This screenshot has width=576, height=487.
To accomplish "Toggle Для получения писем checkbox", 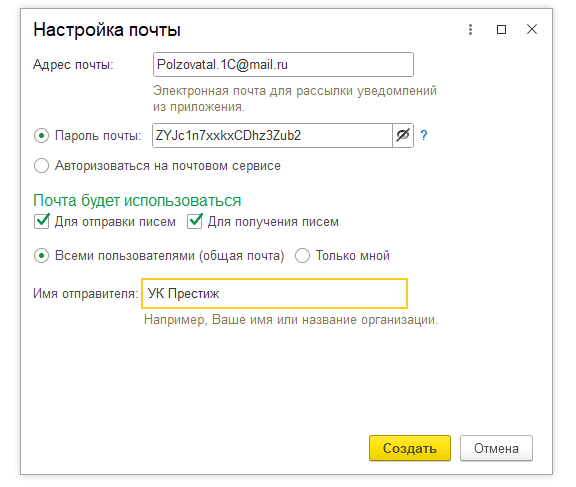I will pyautogui.click(x=194, y=221).
